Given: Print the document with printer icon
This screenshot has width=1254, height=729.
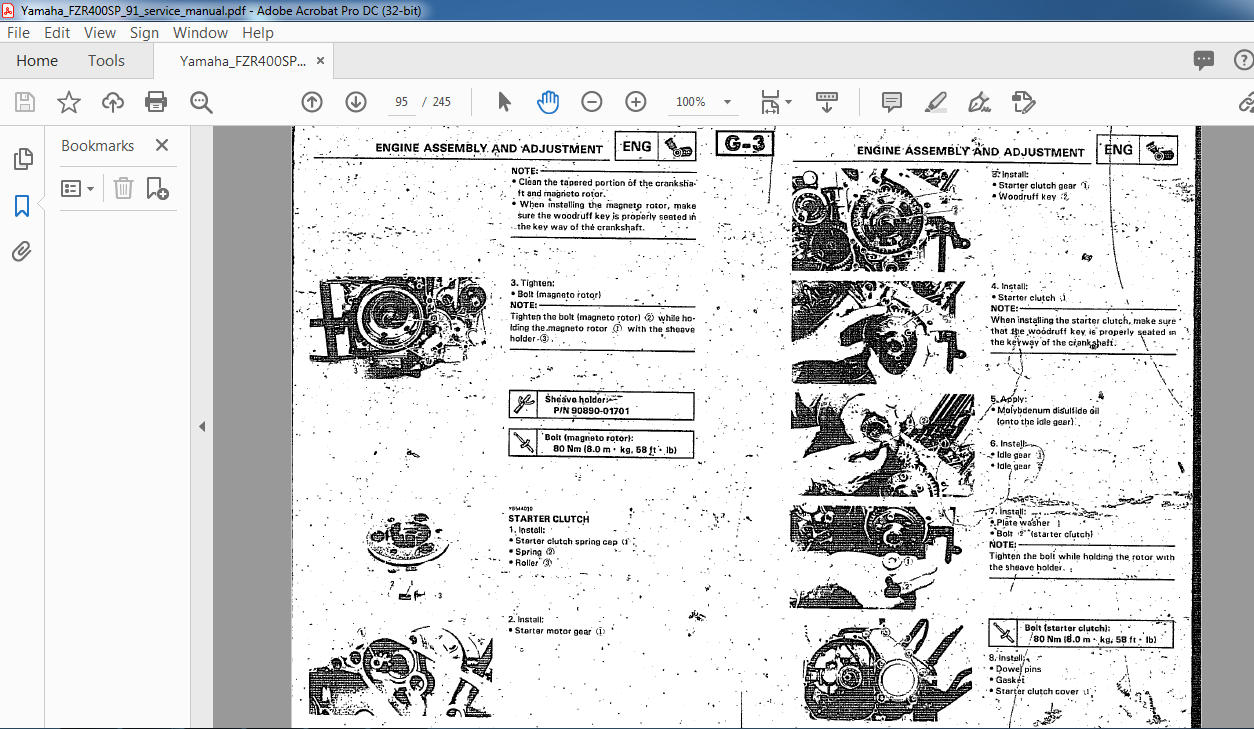Looking at the screenshot, I should click(156, 102).
